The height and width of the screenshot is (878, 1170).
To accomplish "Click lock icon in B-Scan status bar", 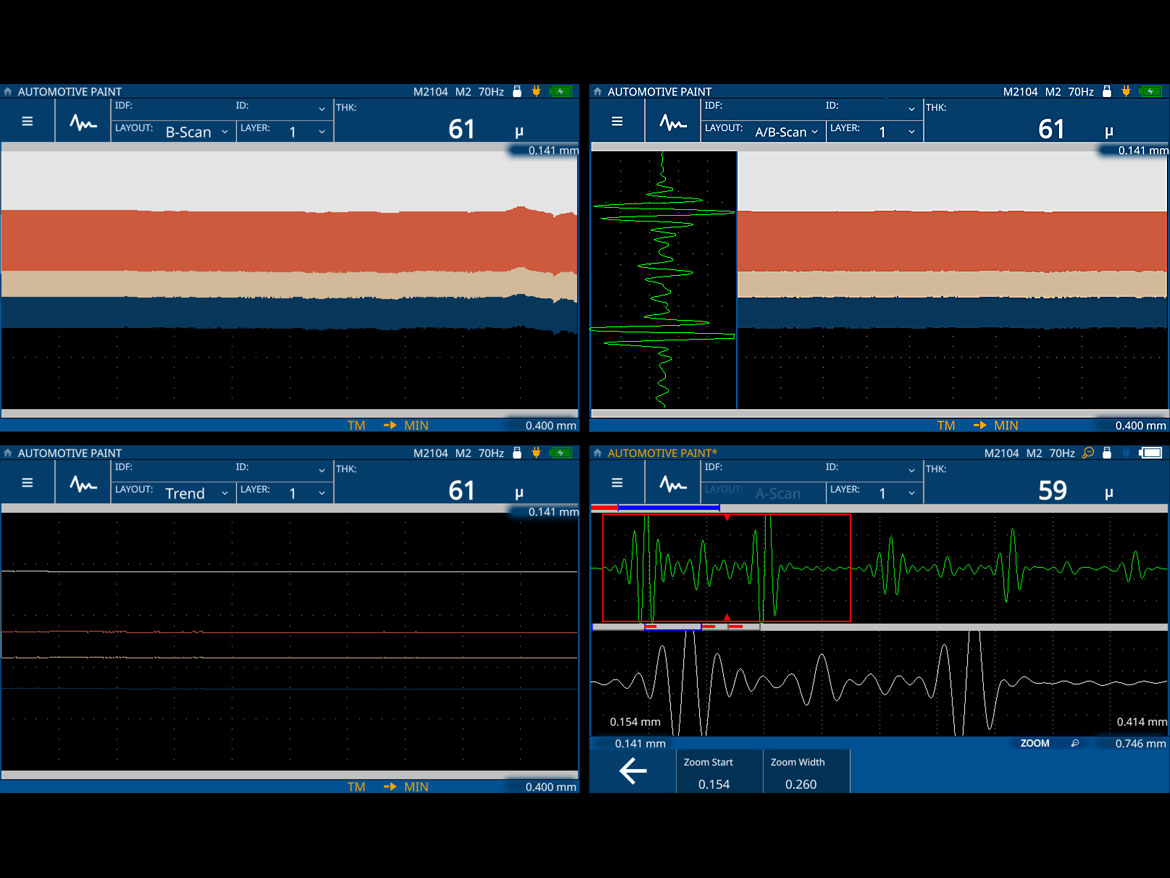I will pyautogui.click(x=517, y=92).
